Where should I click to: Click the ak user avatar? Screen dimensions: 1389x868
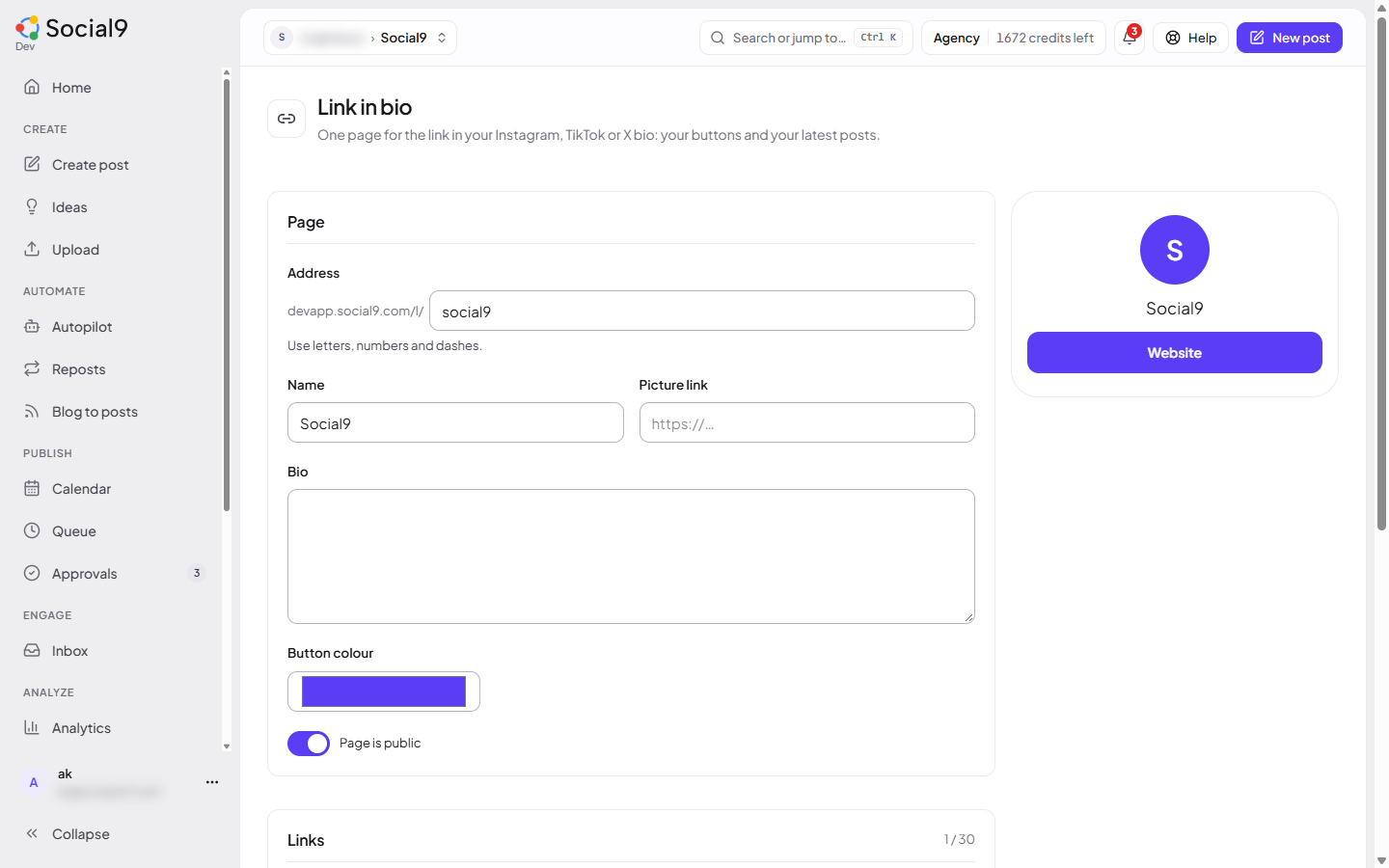[x=34, y=782]
